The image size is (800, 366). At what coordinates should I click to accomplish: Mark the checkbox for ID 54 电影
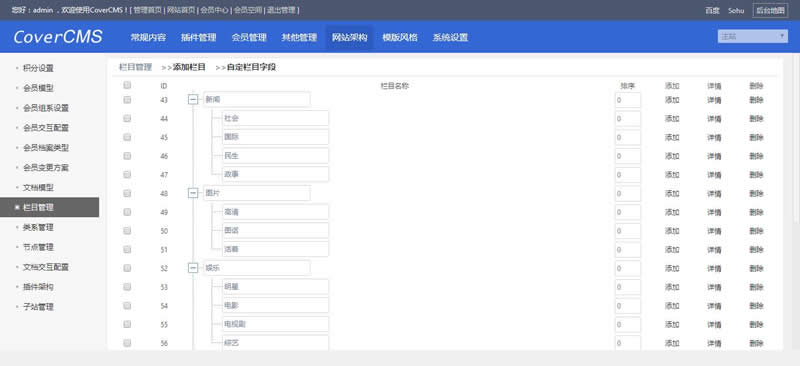click(127, 305)
